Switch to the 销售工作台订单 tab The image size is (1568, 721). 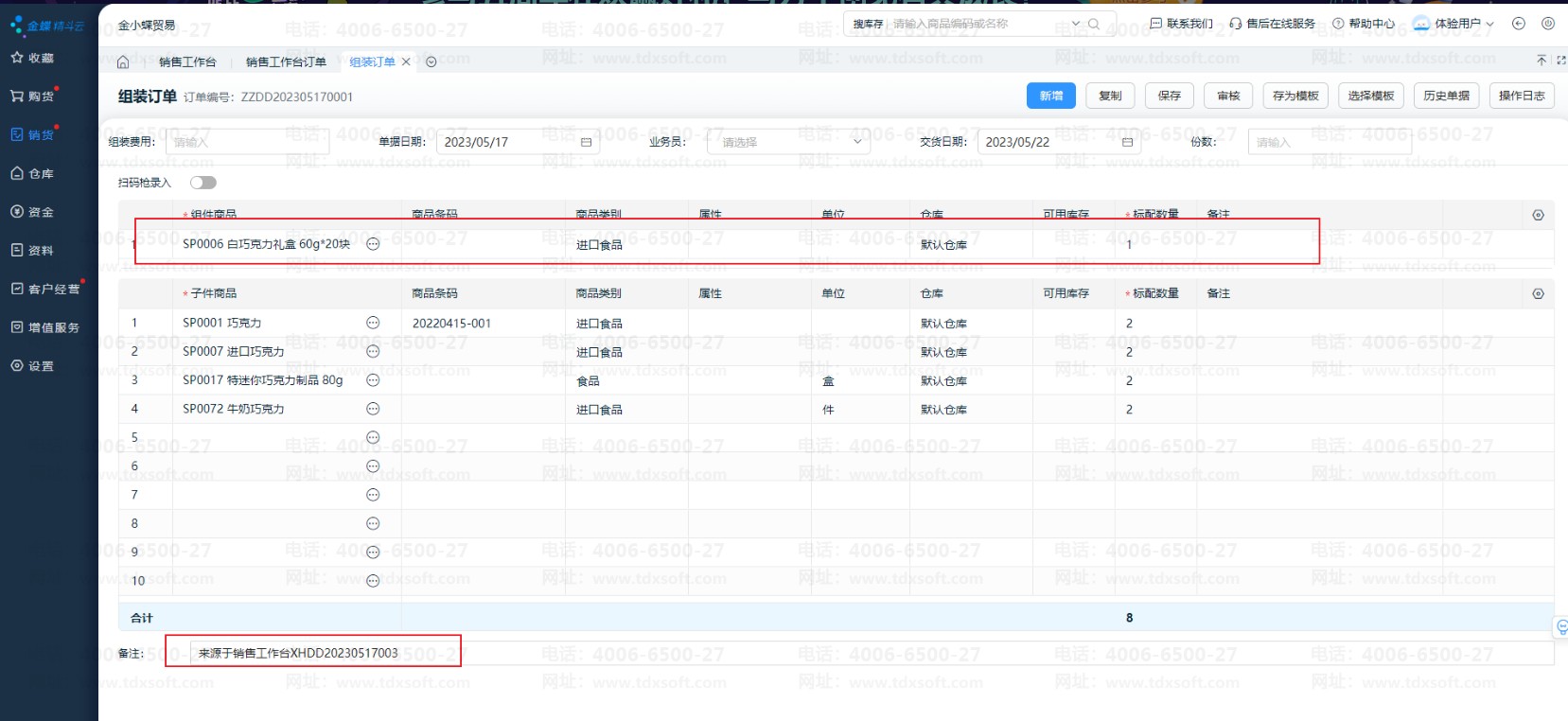(x=286, y=62)
